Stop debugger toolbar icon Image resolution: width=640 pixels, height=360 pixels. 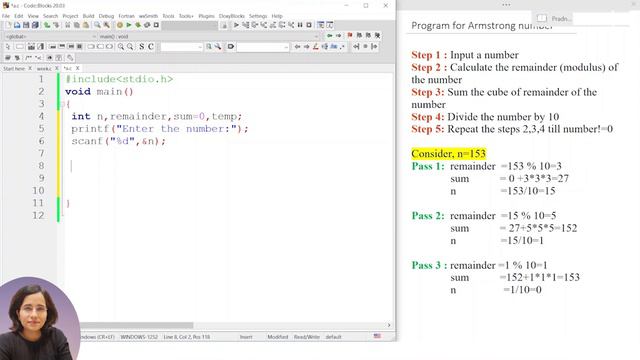[x=309, y=25]
